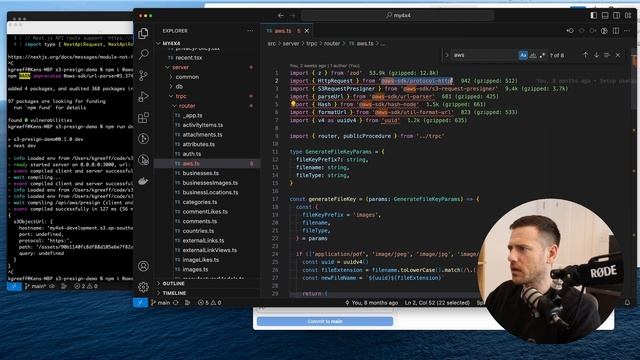
Task: Toggle Match Case in find widget
Action: [523, 55]
